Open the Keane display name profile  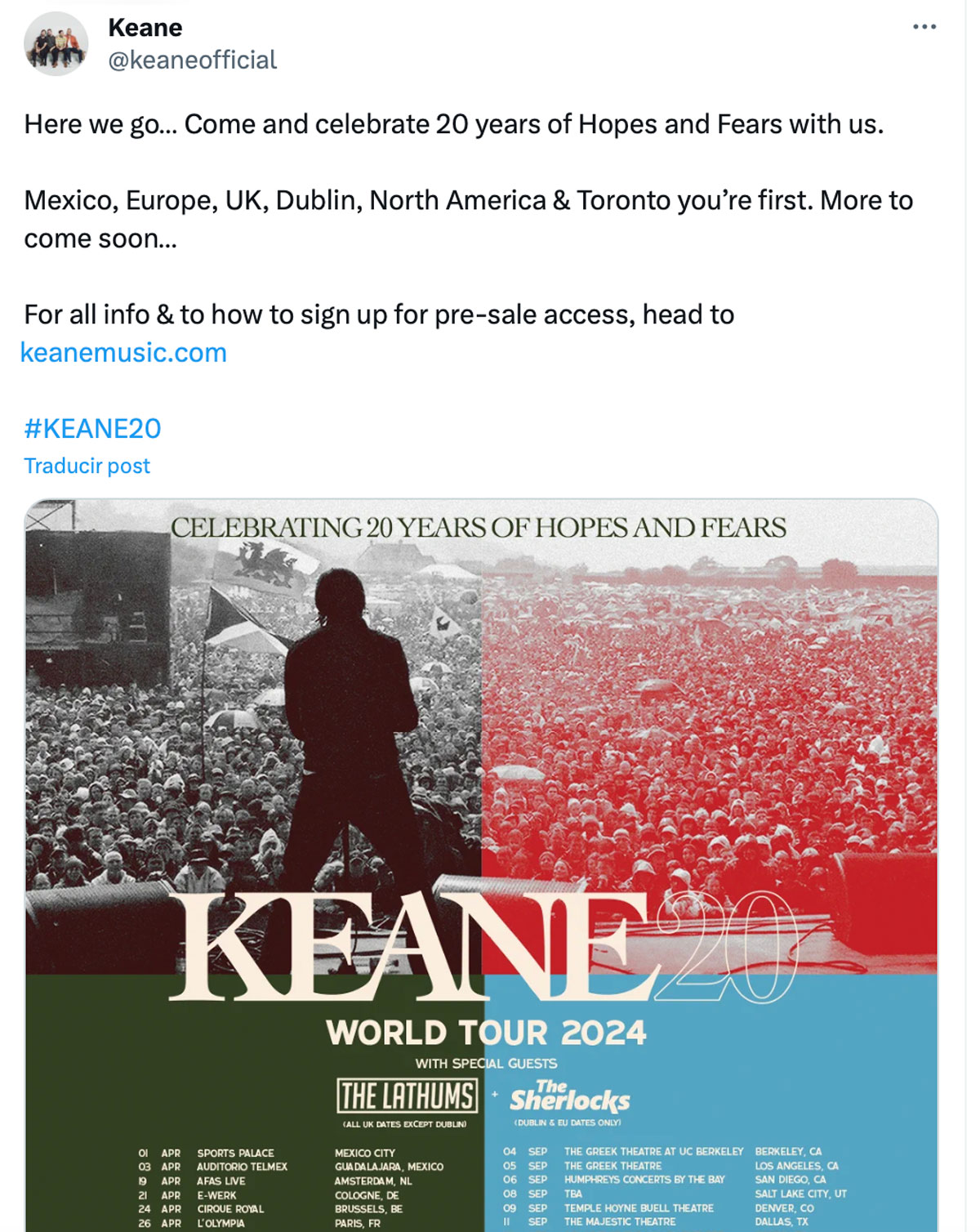coord(145,28)
